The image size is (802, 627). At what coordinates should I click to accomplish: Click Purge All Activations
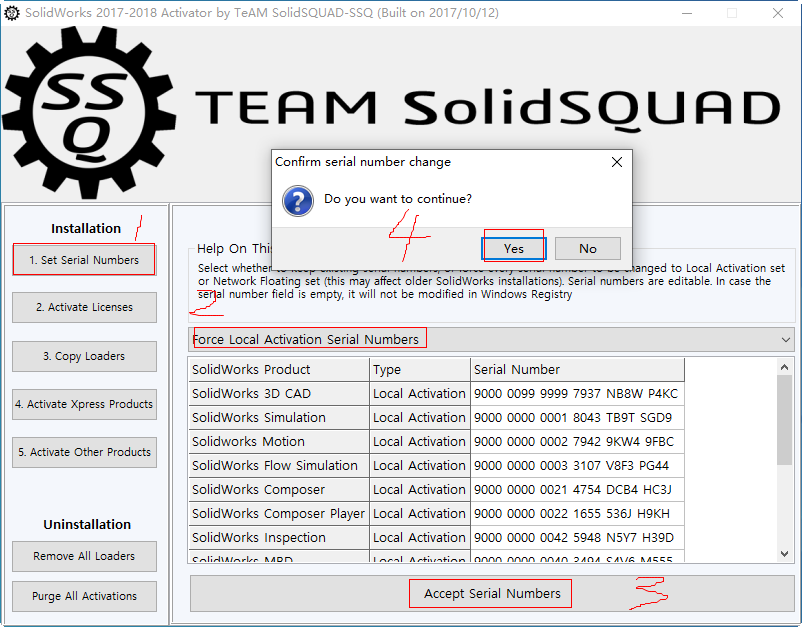84,596
